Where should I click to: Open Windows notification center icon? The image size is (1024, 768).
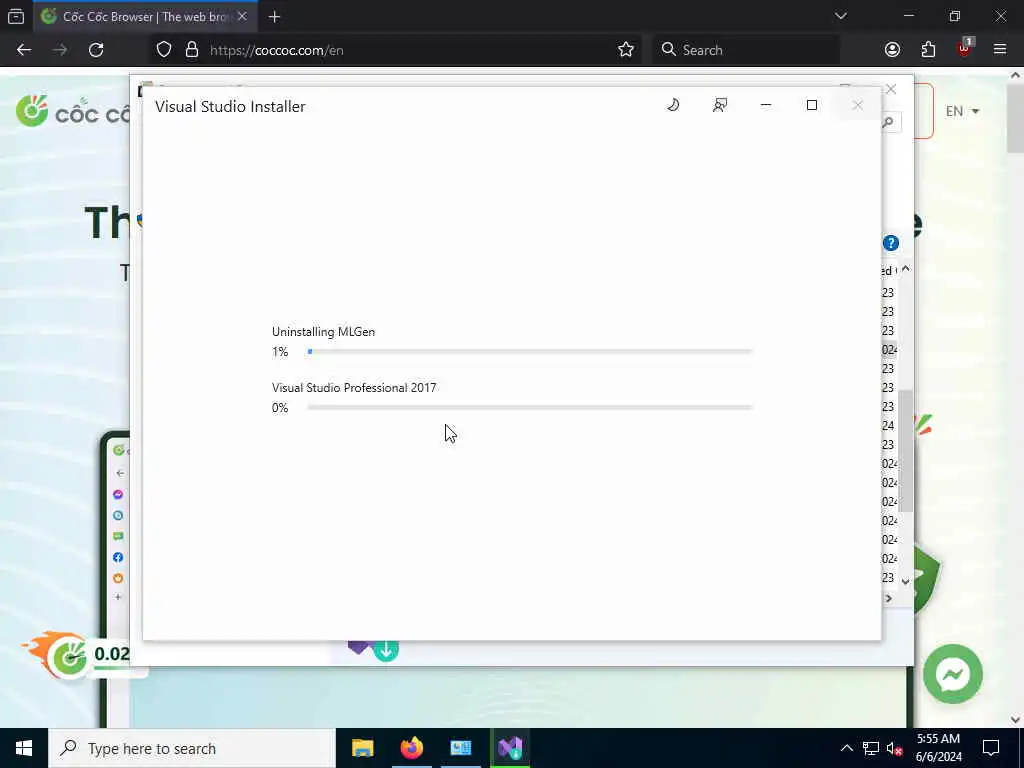pyautogui.click(x=991, y=748)
